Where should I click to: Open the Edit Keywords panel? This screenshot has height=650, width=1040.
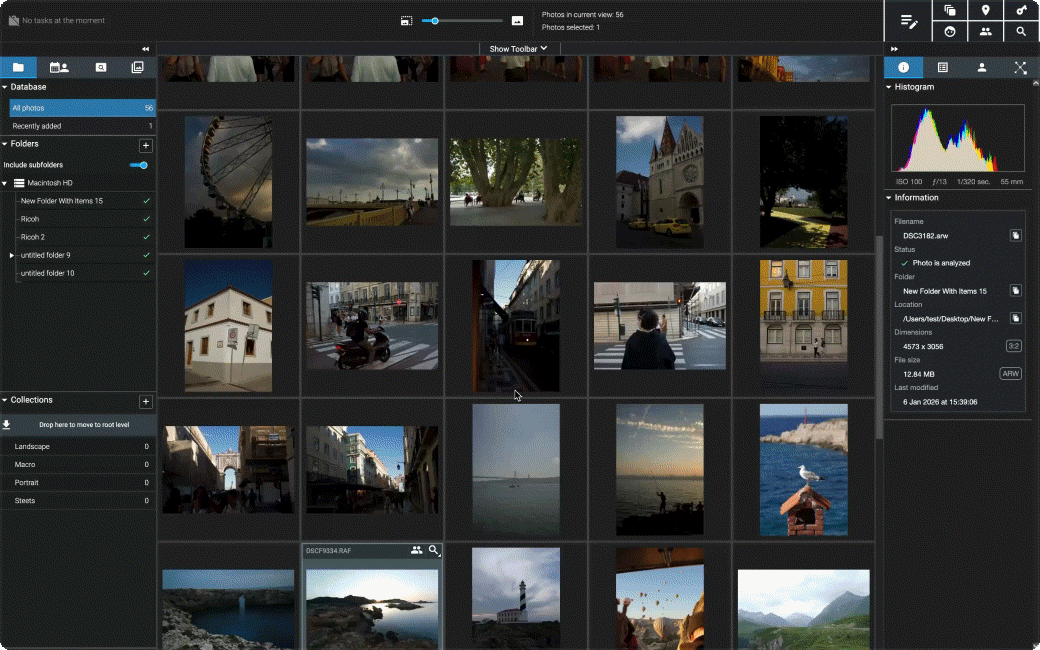pos(908,22)
